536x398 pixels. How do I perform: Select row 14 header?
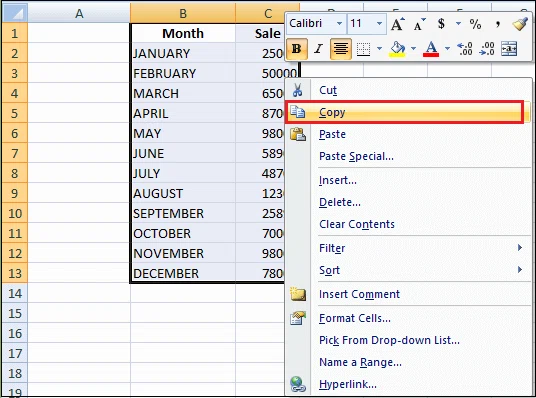point(15,293)
